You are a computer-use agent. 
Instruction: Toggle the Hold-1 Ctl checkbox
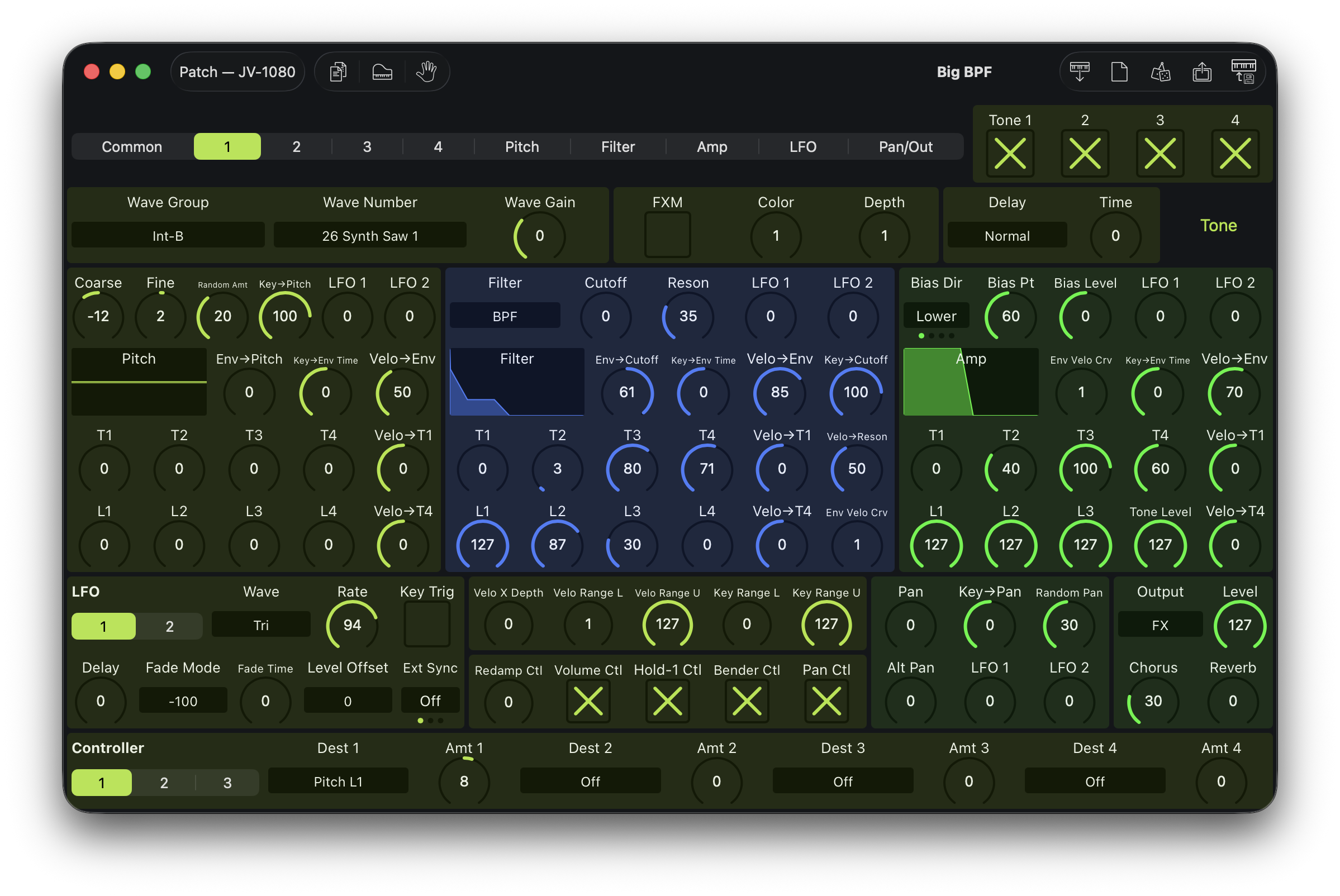[667, 701]
